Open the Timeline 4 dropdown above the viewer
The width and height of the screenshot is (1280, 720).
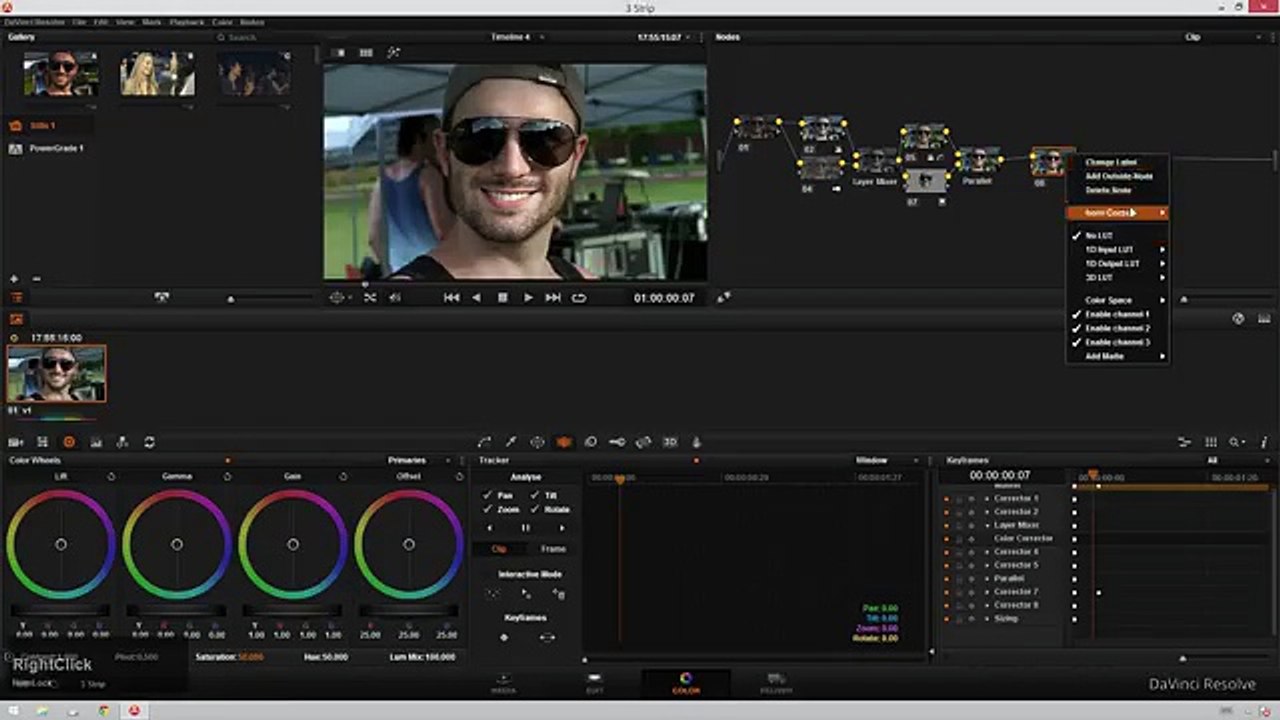click(516, 38)
